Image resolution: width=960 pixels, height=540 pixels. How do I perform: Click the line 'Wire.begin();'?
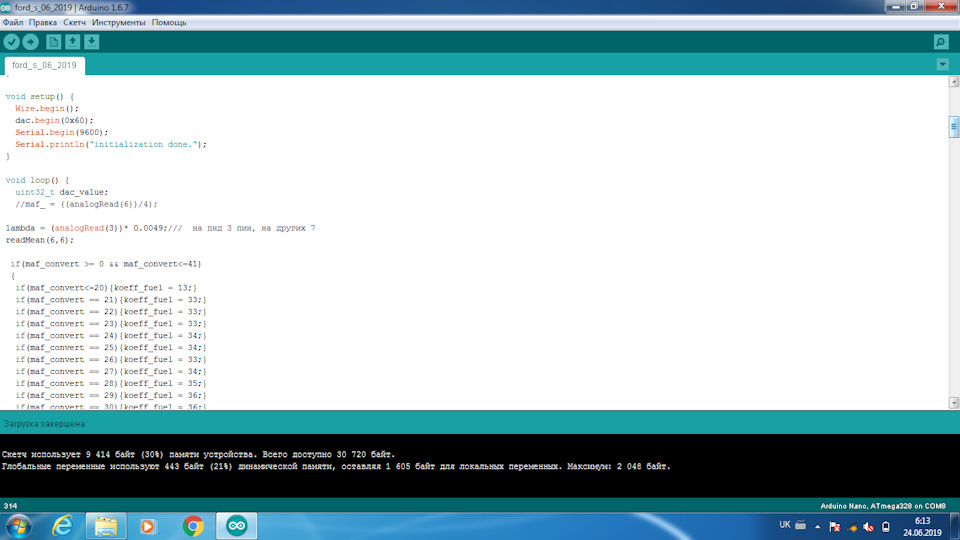pyautogui.click(x=47, y=108)
